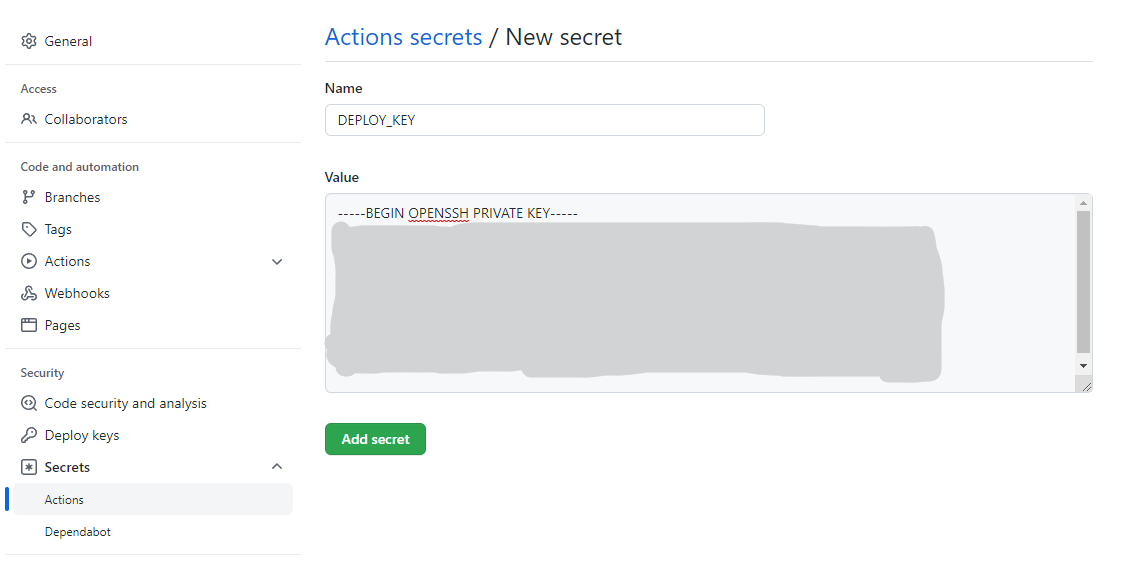Go back via Actions secrets breadcrumb link
Viewport: 1125px width, 570px height.
point(403,37)
